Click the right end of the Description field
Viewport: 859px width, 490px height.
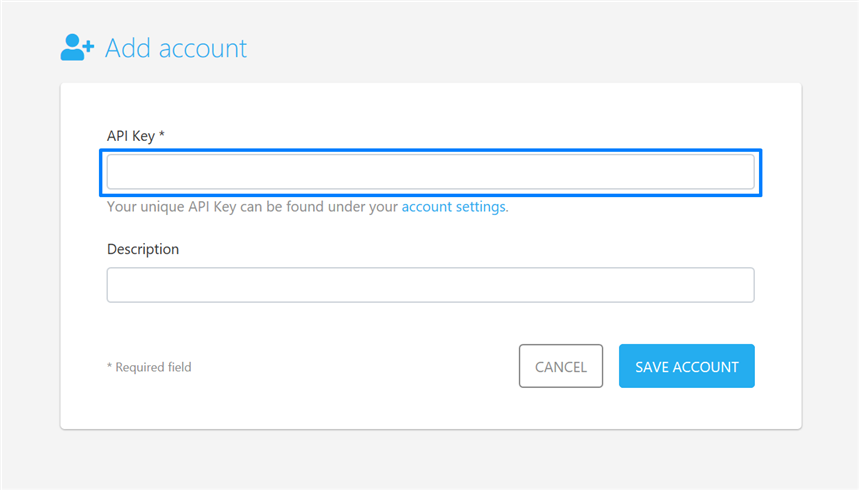[735, 285]
